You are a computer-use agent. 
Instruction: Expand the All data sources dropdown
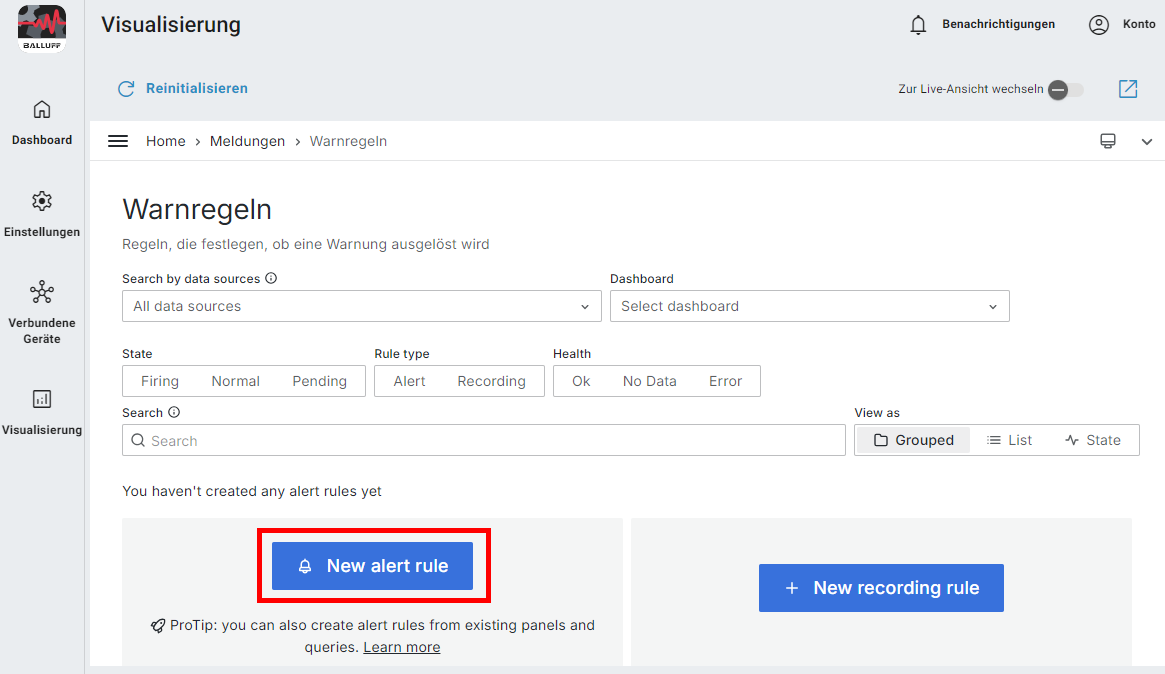point(361,306)
